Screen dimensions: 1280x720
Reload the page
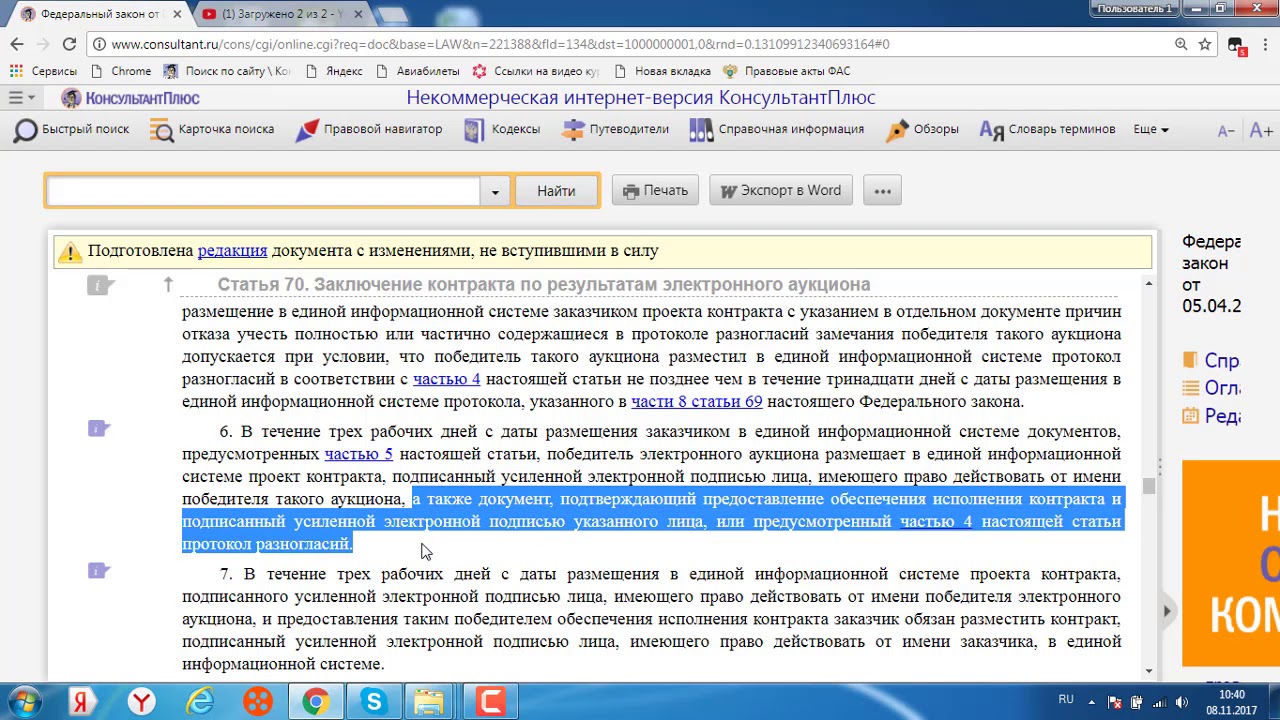coord(69,44)
